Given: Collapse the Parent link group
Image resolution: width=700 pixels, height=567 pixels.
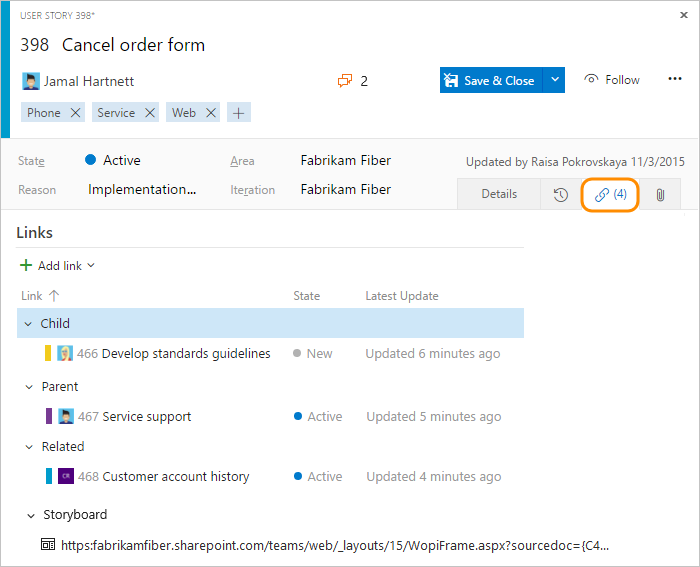Looking at the screenshot, I should point(29,387).
